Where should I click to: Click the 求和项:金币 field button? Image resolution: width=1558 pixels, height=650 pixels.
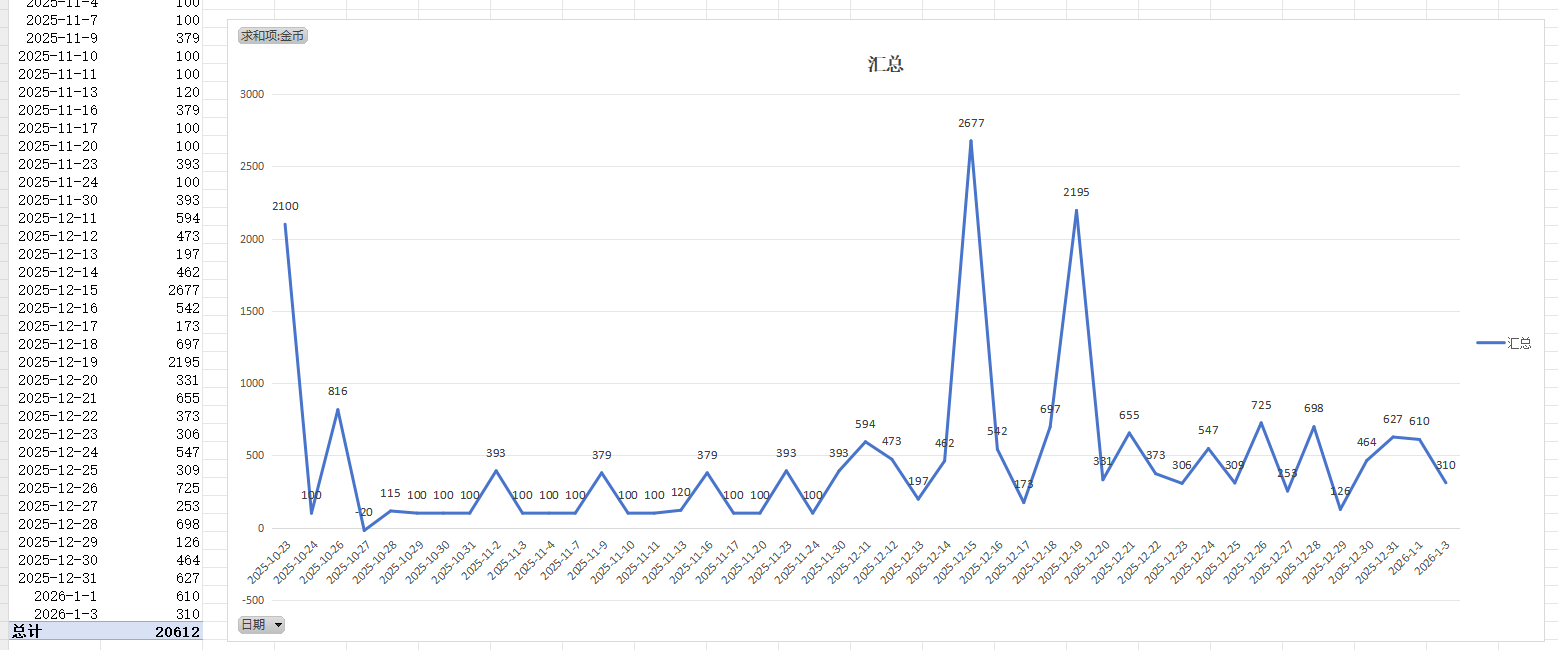click(272, 36)
